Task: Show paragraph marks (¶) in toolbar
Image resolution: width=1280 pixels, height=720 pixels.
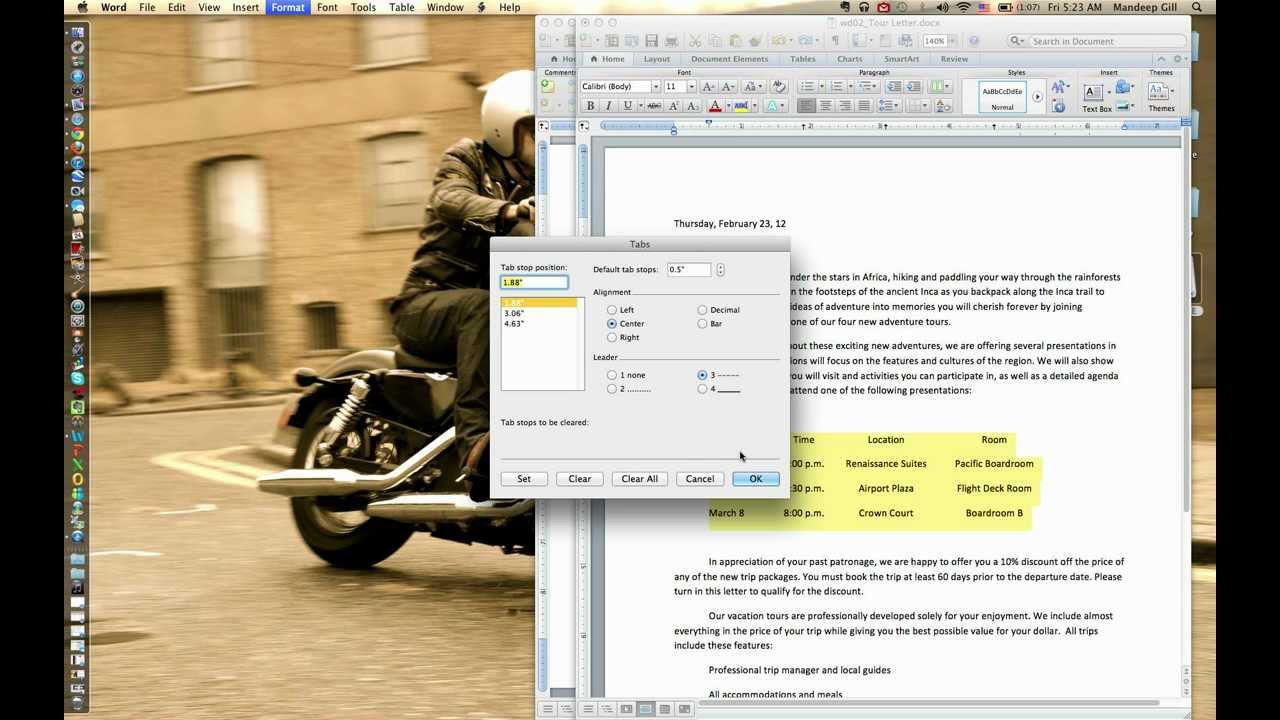Action: [835, 41]
